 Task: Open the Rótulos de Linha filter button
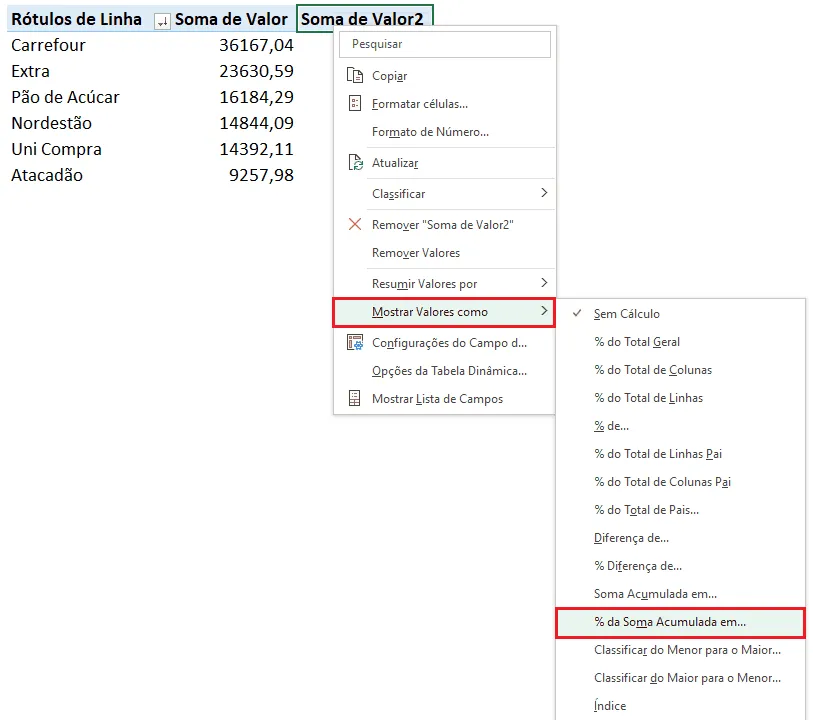162,21
